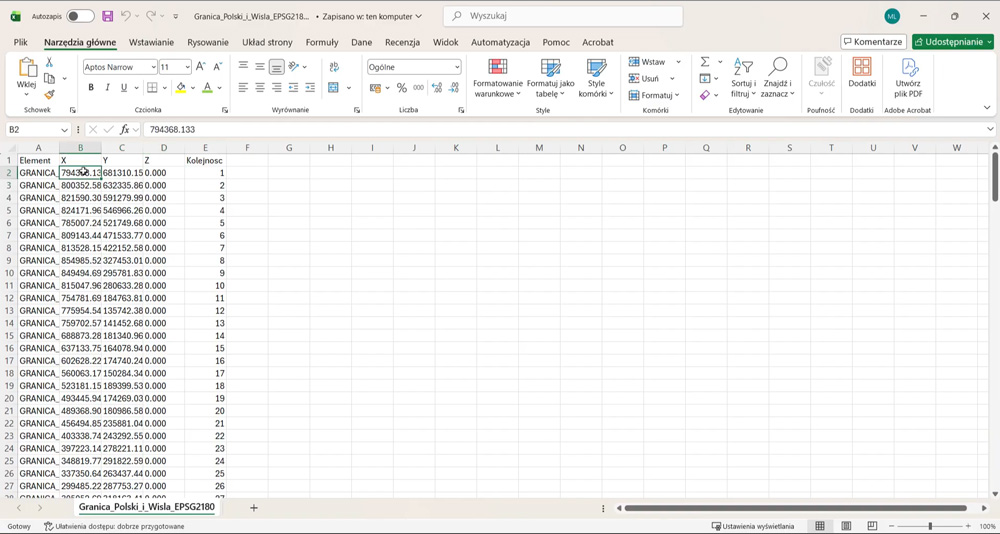Click the Komentarze button

(873, 42)
